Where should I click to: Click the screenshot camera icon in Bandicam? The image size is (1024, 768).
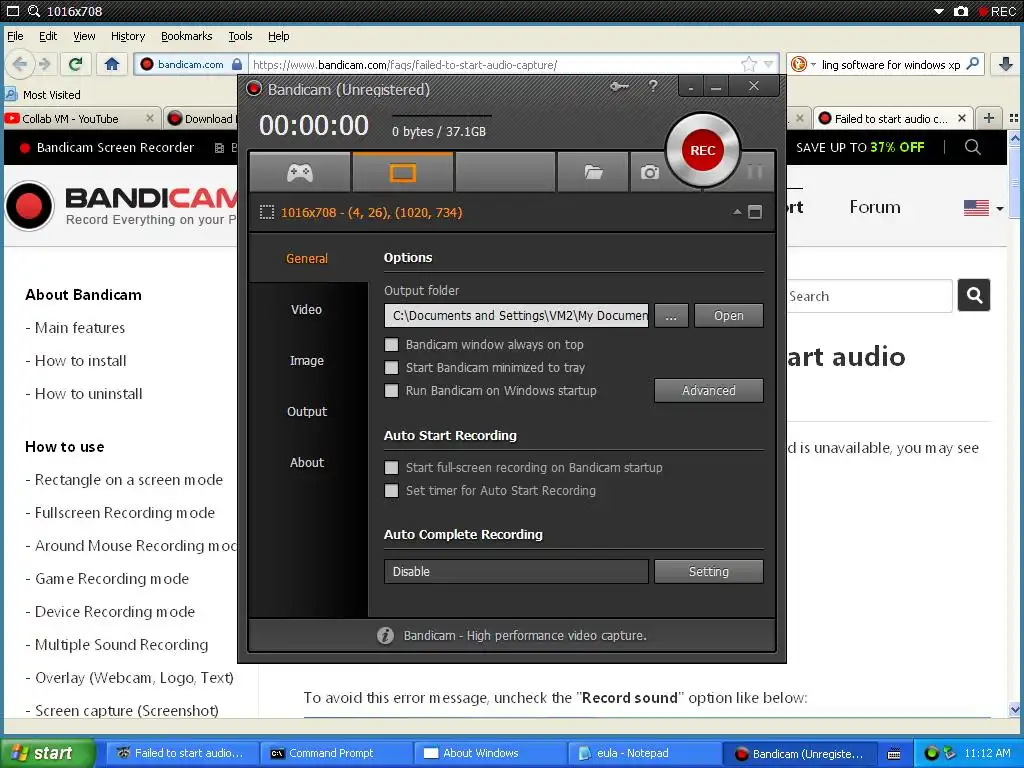[649, 172]
